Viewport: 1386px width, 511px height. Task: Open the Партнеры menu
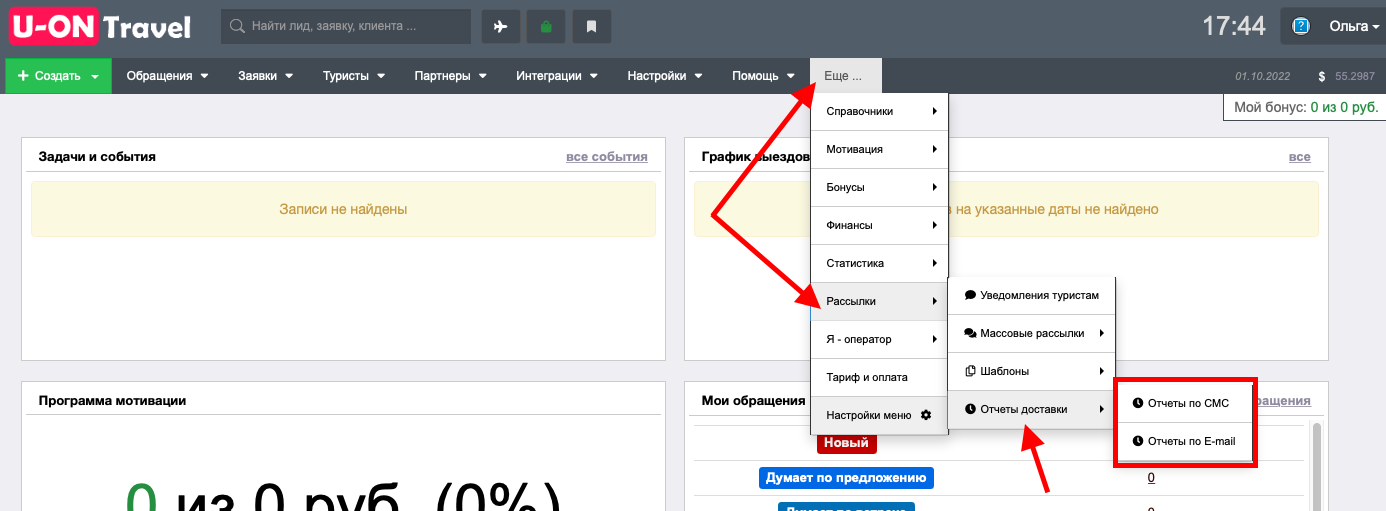(x=450, y=76)
